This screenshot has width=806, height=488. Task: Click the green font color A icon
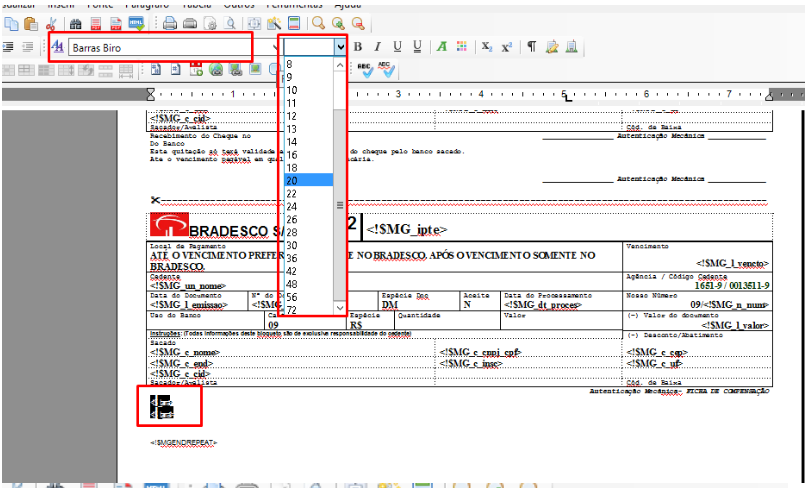click(442, 47)
